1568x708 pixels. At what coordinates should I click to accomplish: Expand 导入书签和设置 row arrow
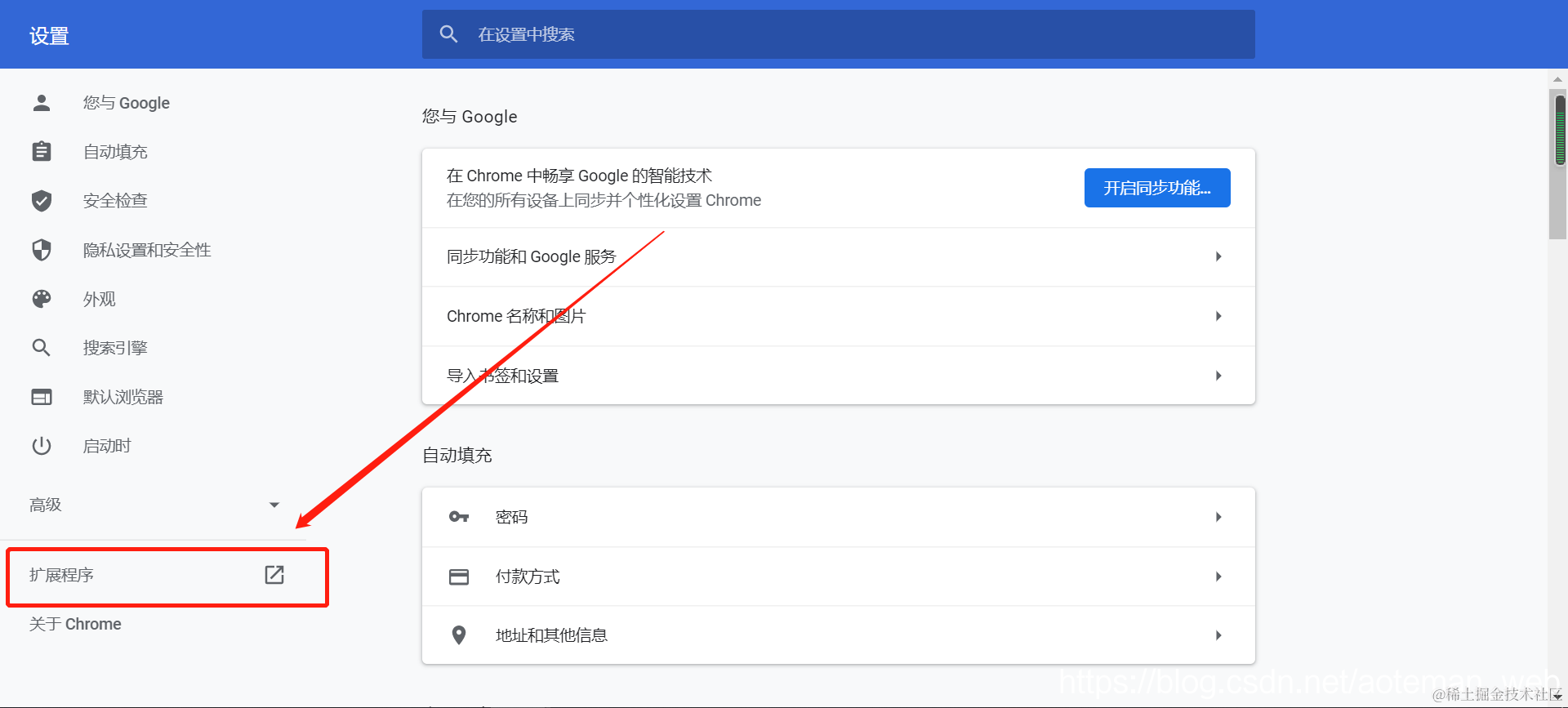[x=1218, y=376]
